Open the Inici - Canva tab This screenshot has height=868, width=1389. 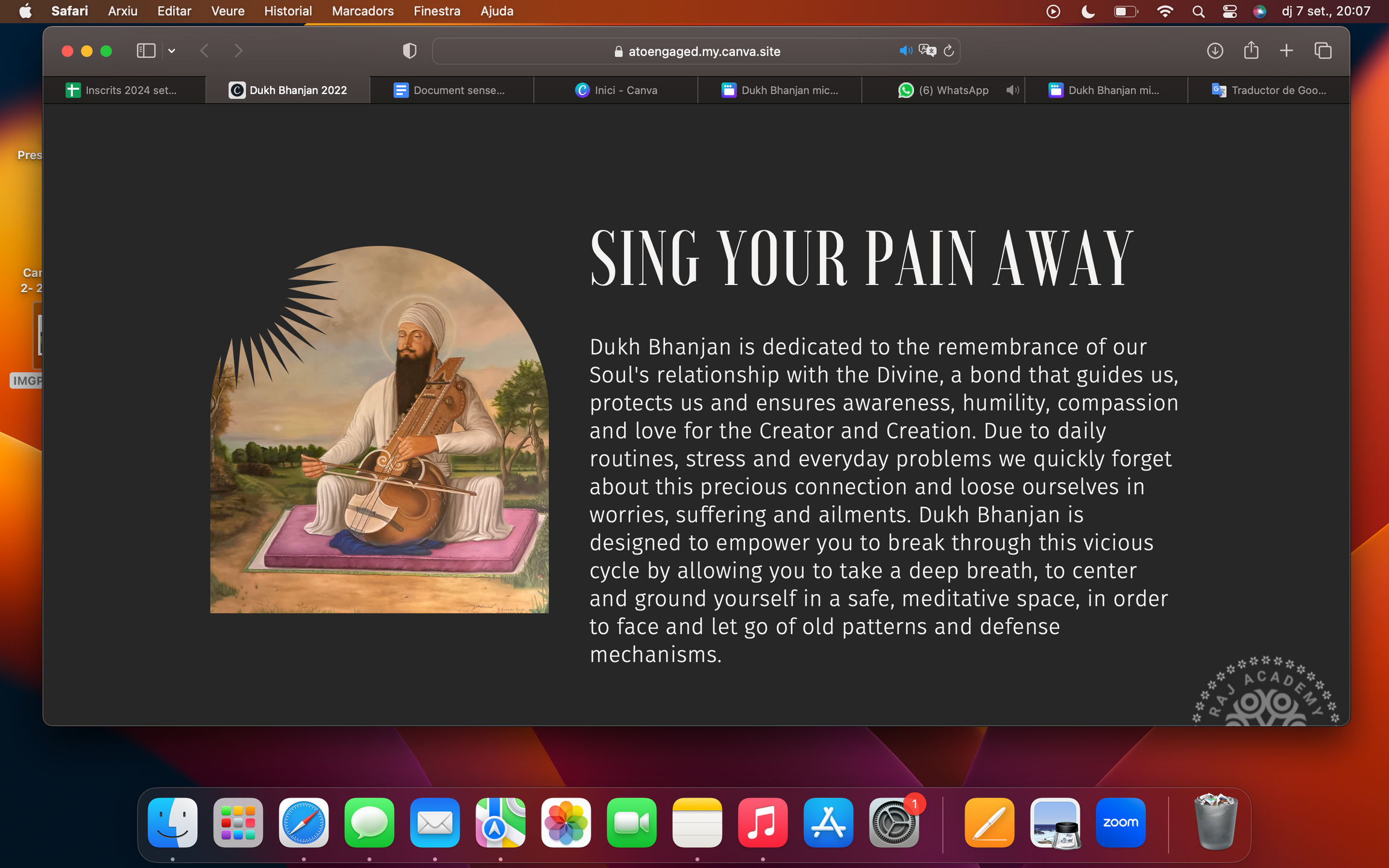coord(616,90)
